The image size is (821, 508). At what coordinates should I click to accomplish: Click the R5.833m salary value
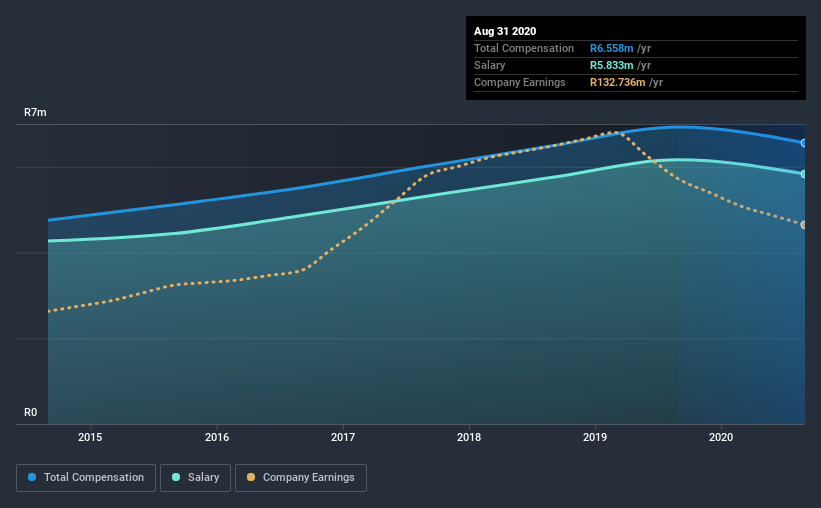612,65
